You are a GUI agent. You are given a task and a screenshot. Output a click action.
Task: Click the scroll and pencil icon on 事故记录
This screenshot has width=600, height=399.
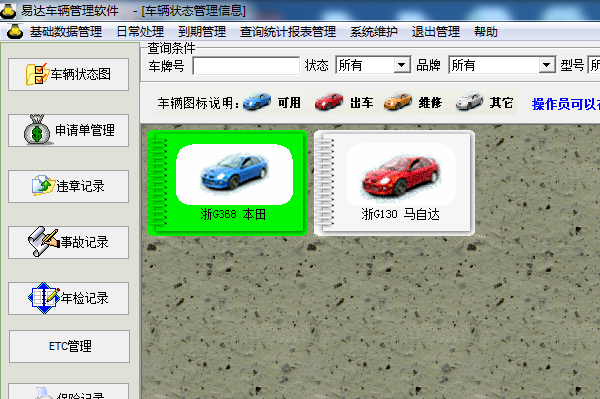[x=43, y=241]
